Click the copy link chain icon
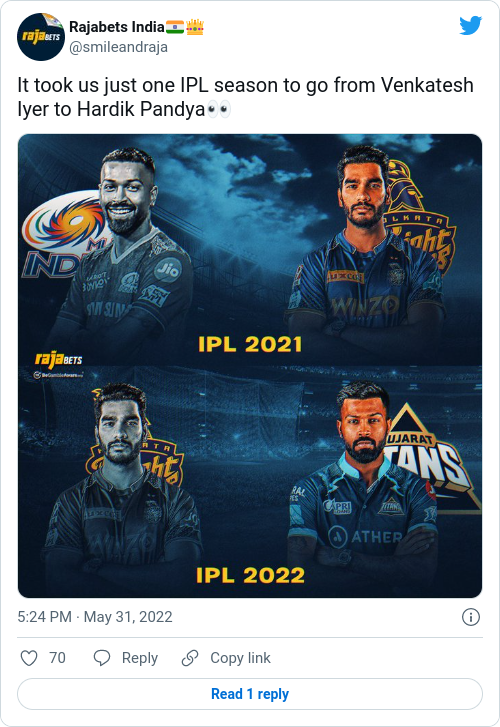 190,658
